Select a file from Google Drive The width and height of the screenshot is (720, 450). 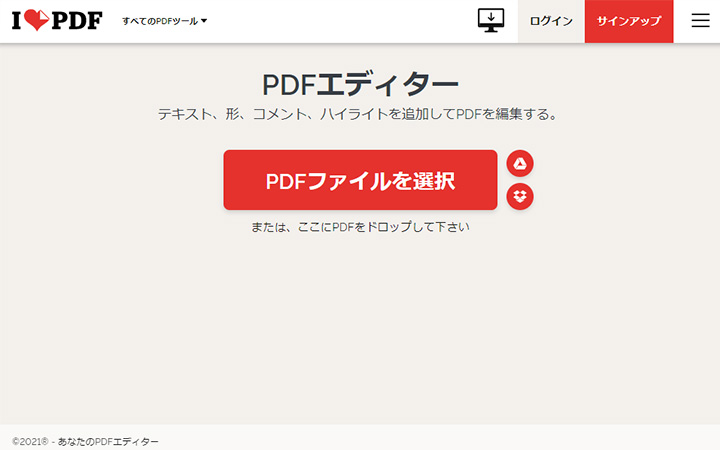tap(520, 164)
